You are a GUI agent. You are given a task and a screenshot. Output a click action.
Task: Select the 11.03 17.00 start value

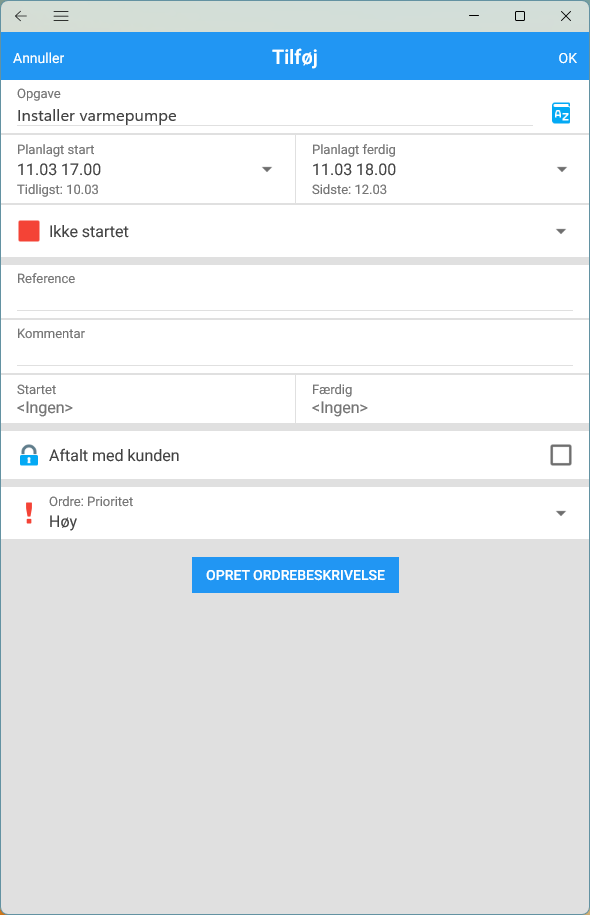tap(59, 170)
